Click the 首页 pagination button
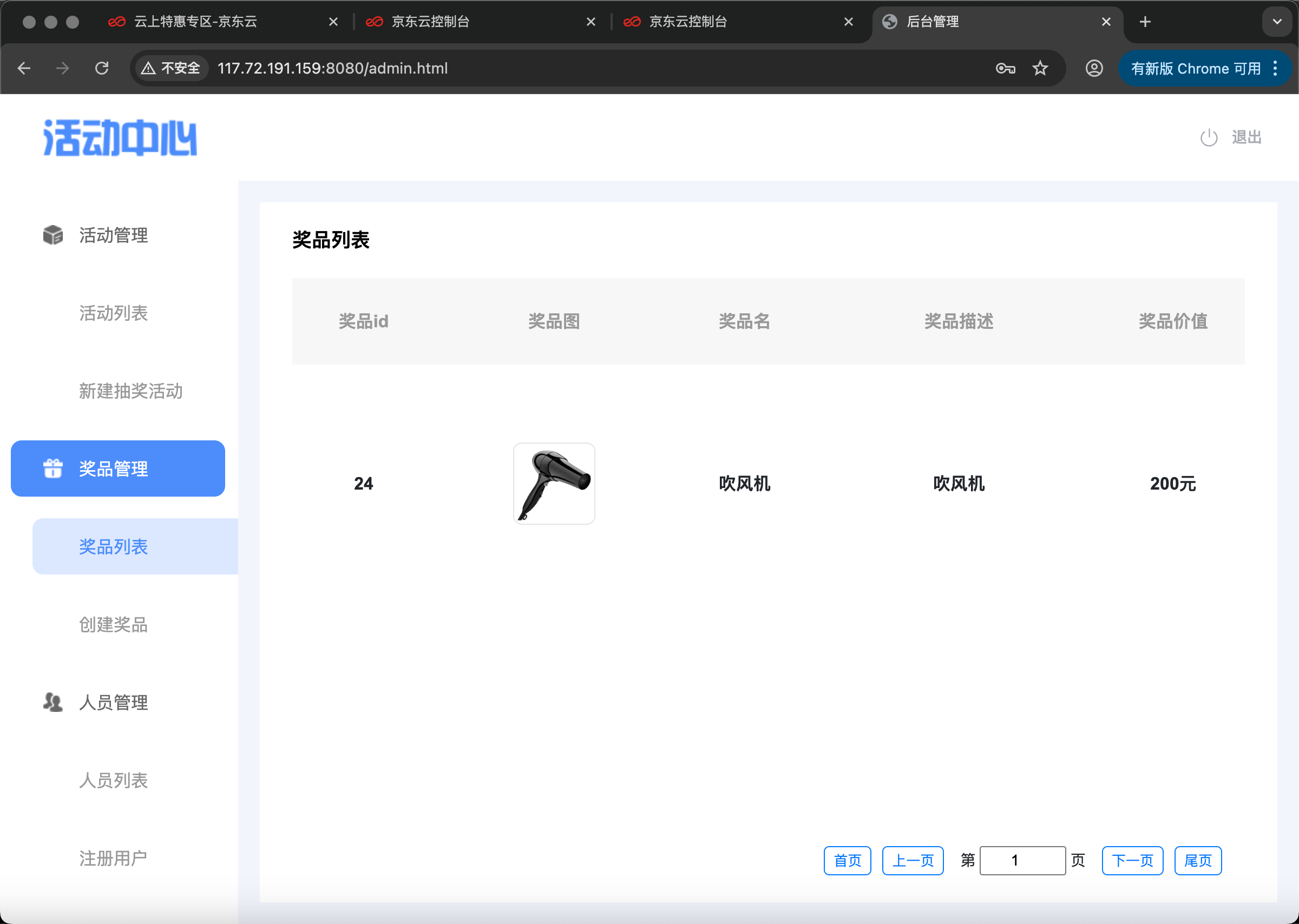Viewport: 1299px width, 924px height. point(847,860)
